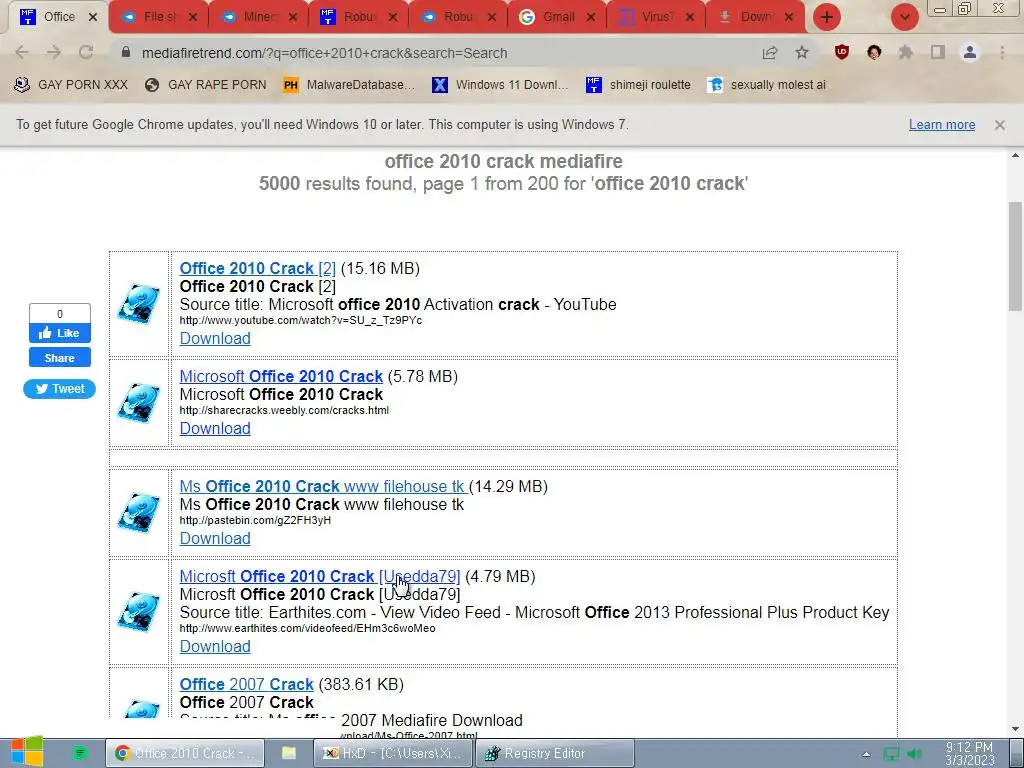Click the disk icon beside the filehouse tk entry
Image resolution: width=1024 pixels, height=768 pixels.
[x=138, y=513]
